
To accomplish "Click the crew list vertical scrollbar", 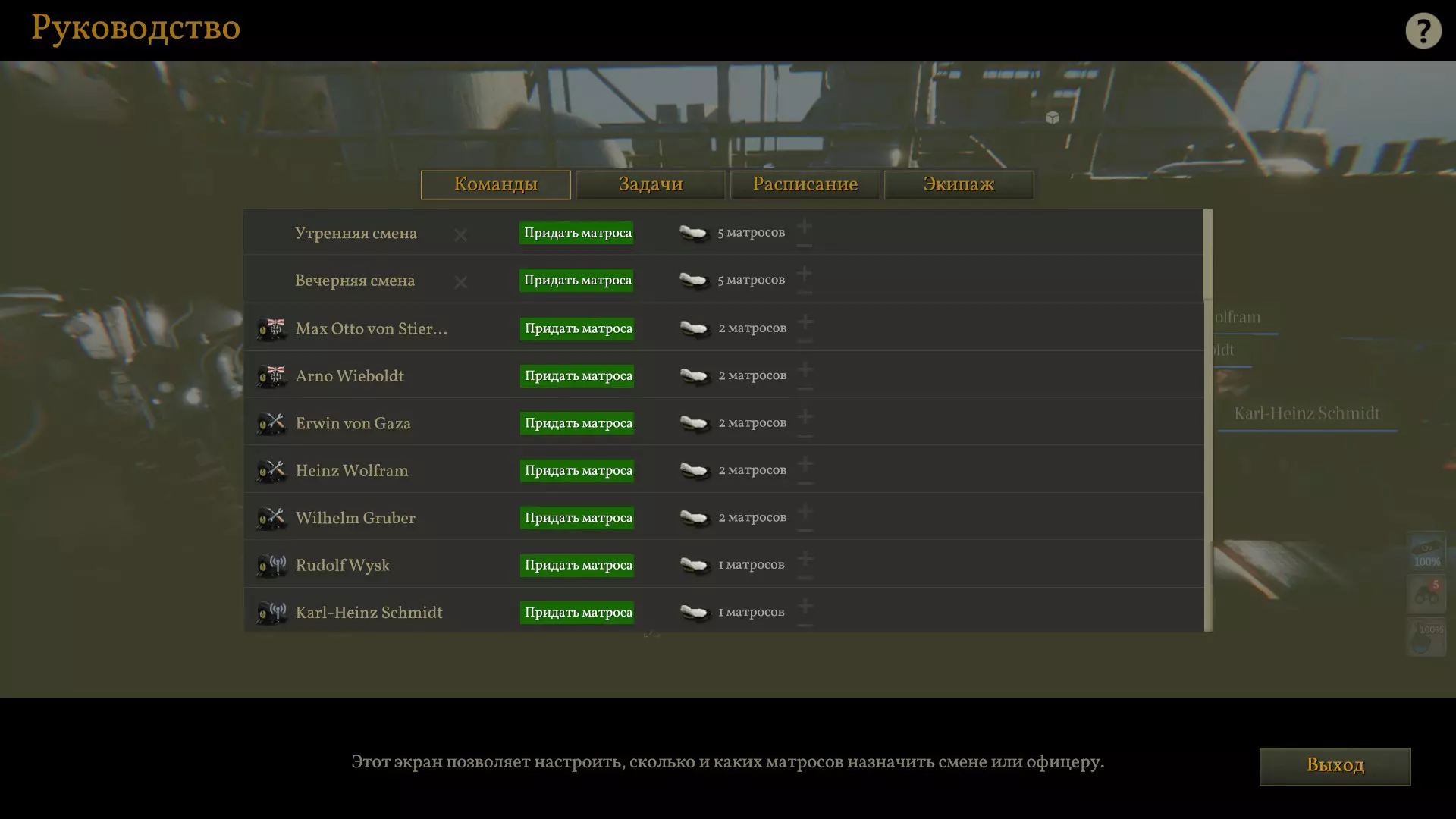I will (x=1208, y=256).
